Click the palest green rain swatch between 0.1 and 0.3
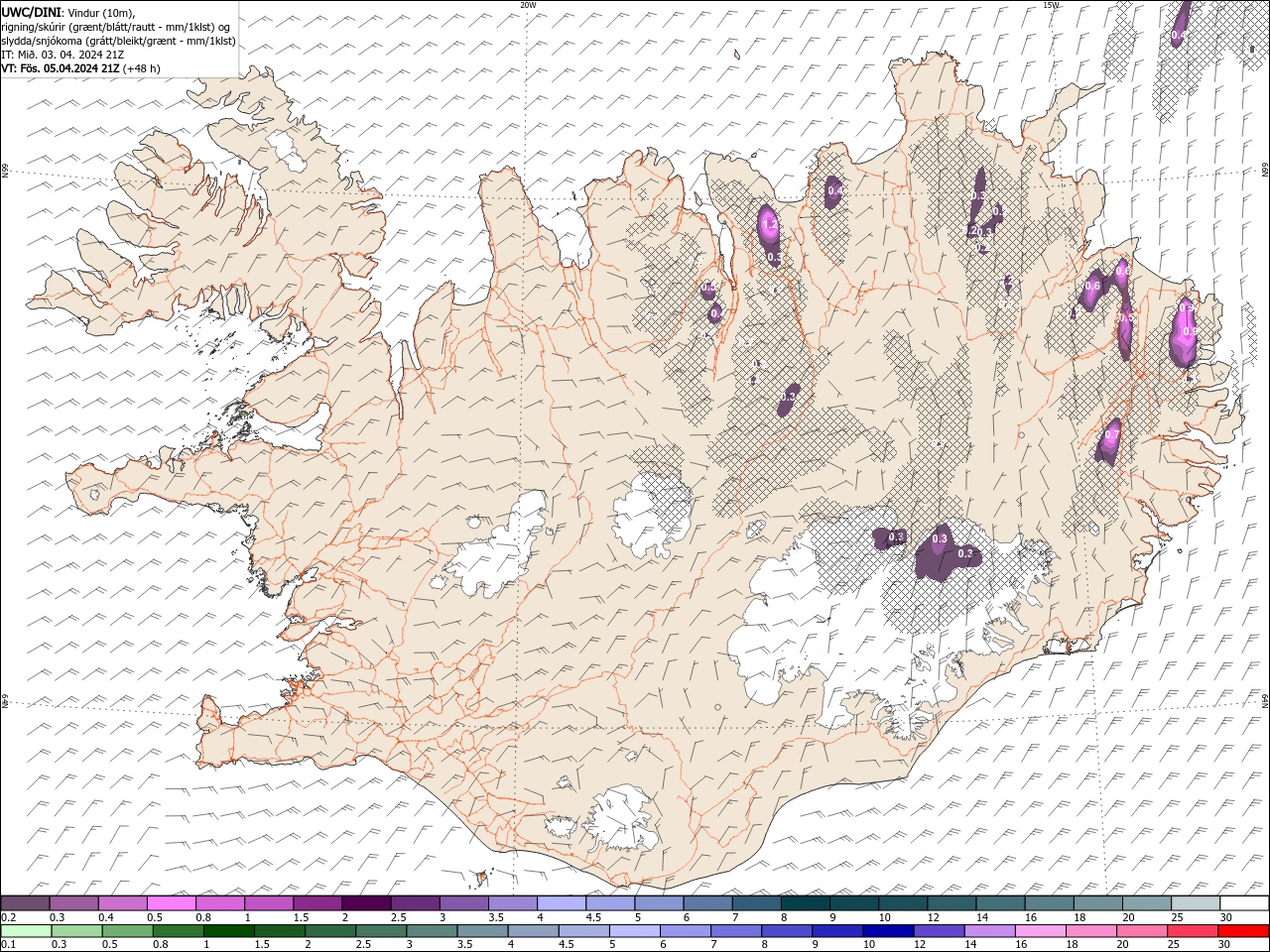The width and height of the screenshot is (1270, 952). click(x=27, y=931)
